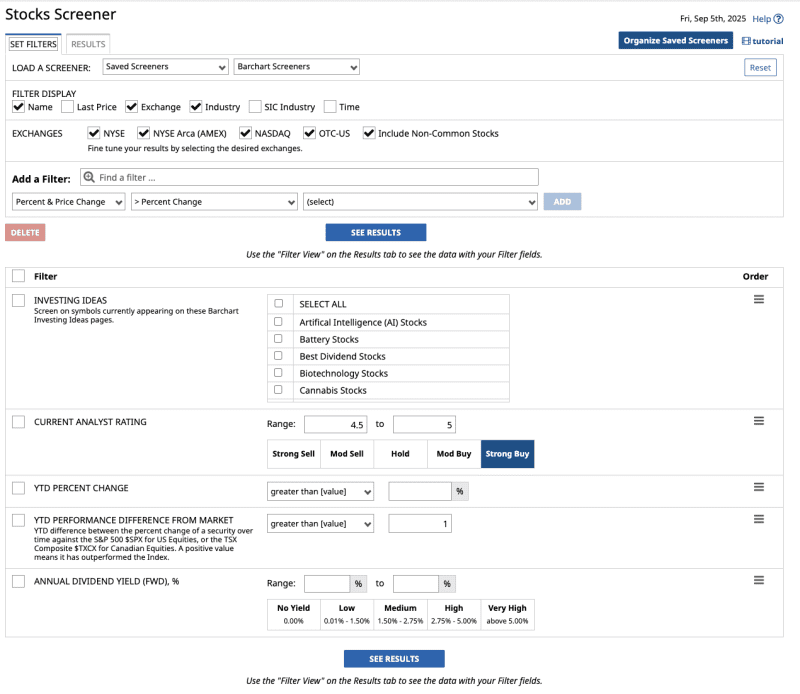Expand the Barchart Screeners dropdown
The image size is (800, 694).
pyautogui.click(x=296, y=67)
